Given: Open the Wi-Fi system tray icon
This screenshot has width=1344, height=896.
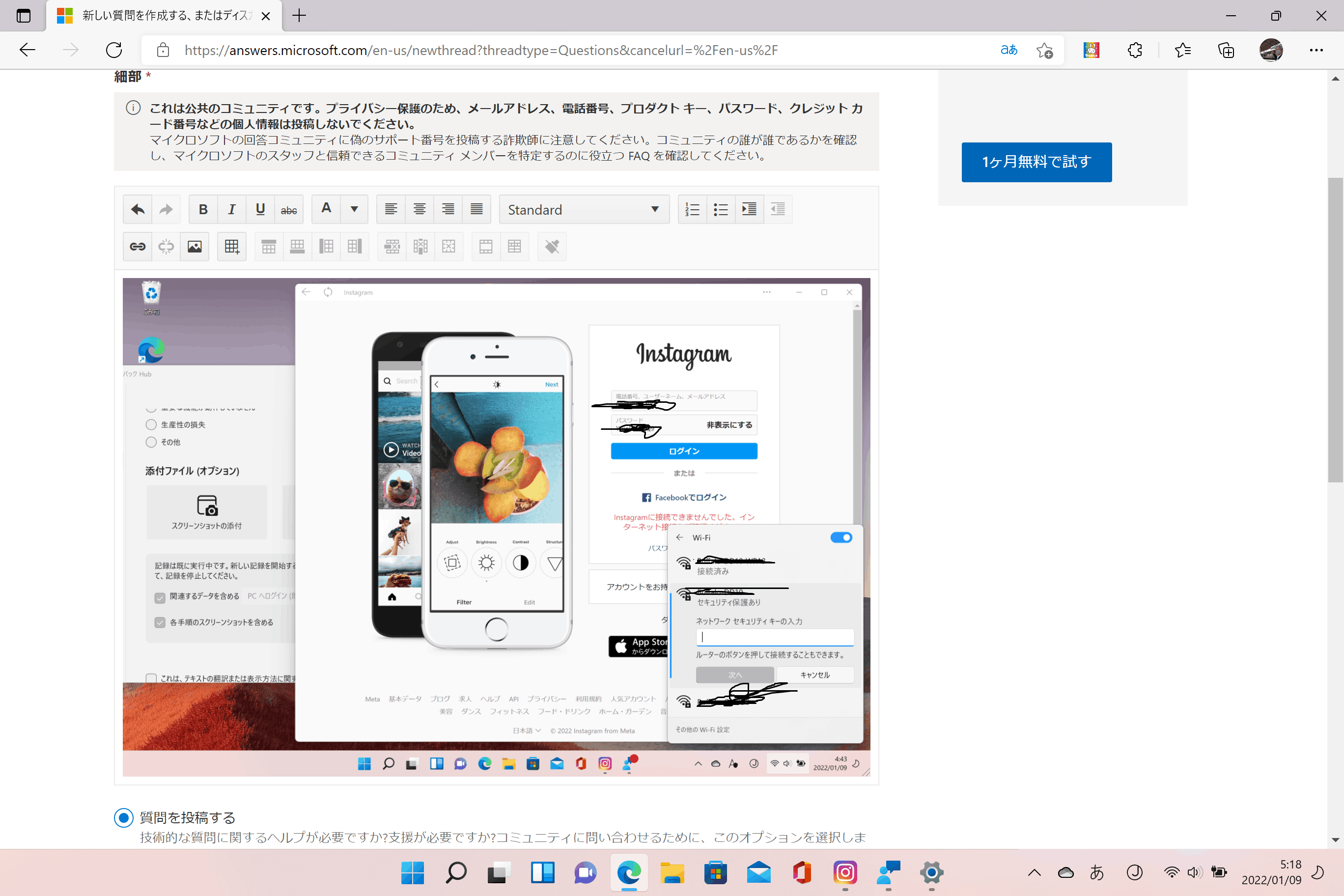Looking at the screenshot, I should 1172,872.
